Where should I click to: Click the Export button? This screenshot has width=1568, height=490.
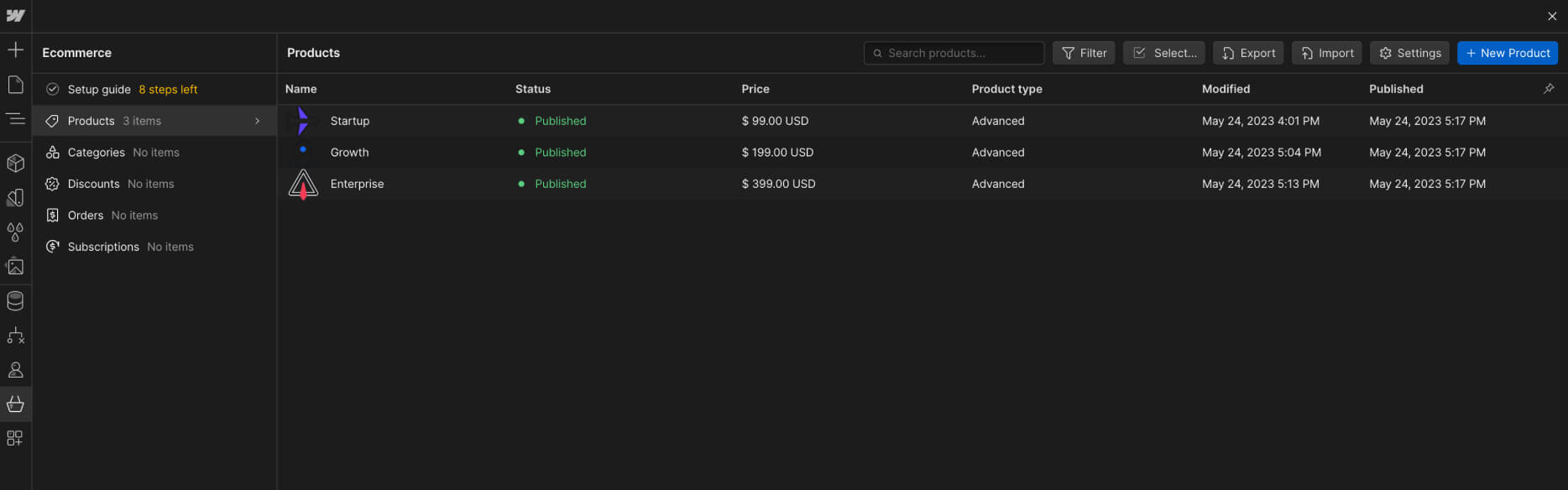pos(1247,53)
